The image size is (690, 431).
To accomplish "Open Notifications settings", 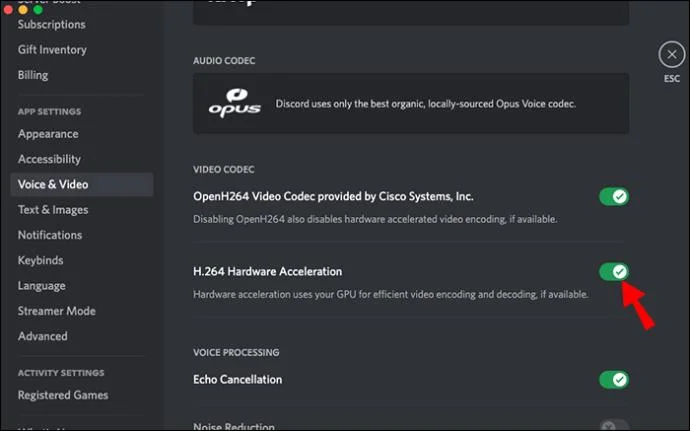I will click(x=50, y=235).
